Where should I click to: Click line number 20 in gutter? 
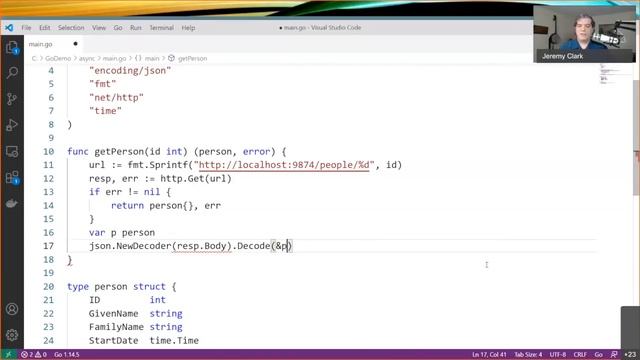49,286
